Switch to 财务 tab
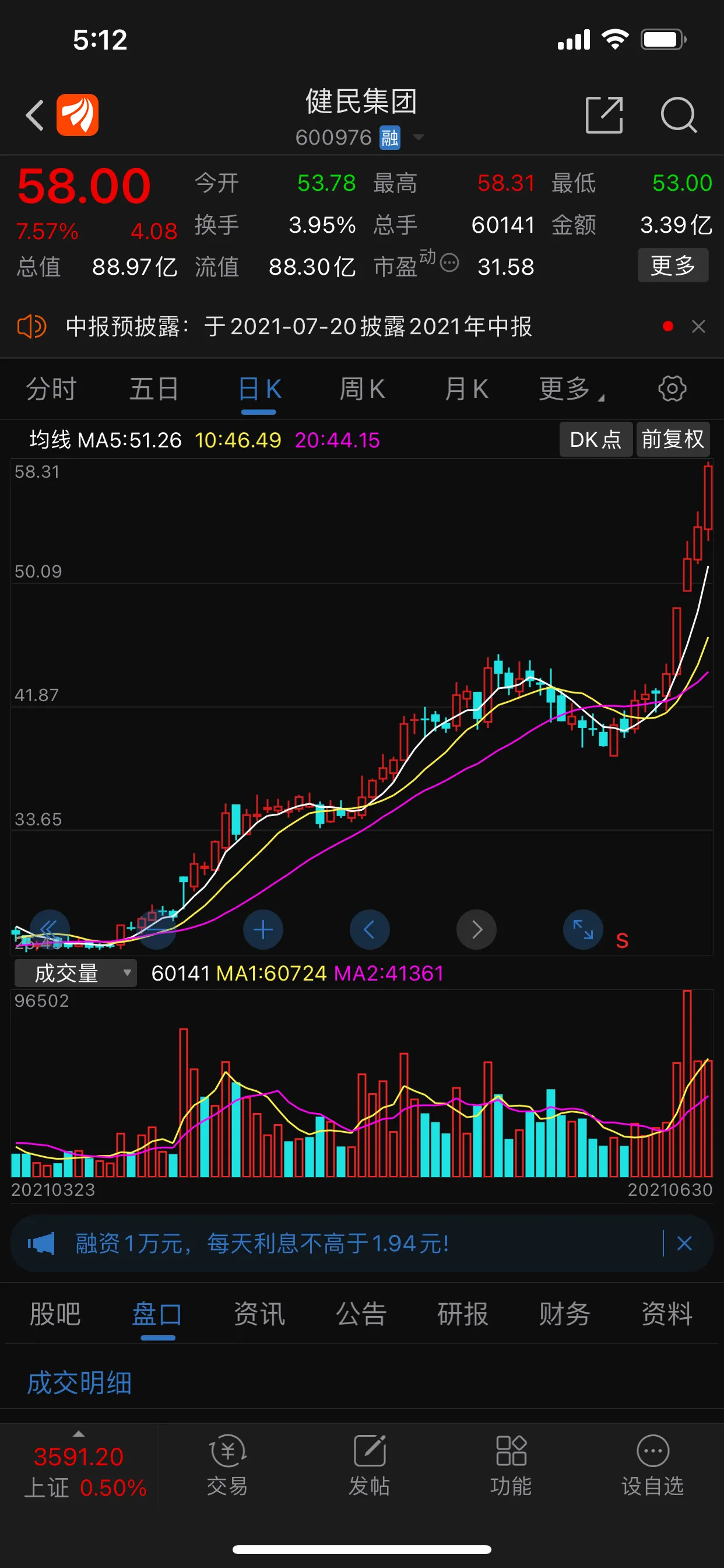This screenshot has width=724, height=1568. coord(565,1314)
